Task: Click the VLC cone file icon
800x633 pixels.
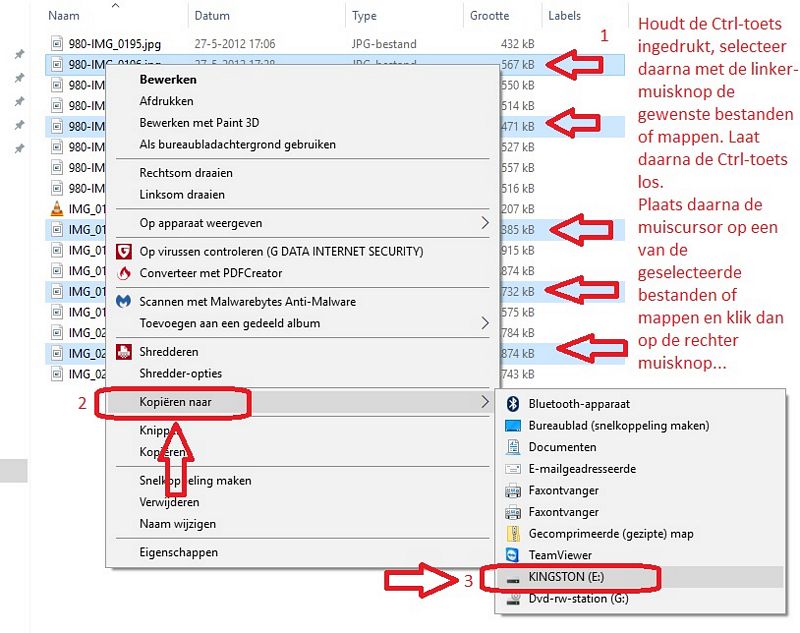Action: point(57,209)
